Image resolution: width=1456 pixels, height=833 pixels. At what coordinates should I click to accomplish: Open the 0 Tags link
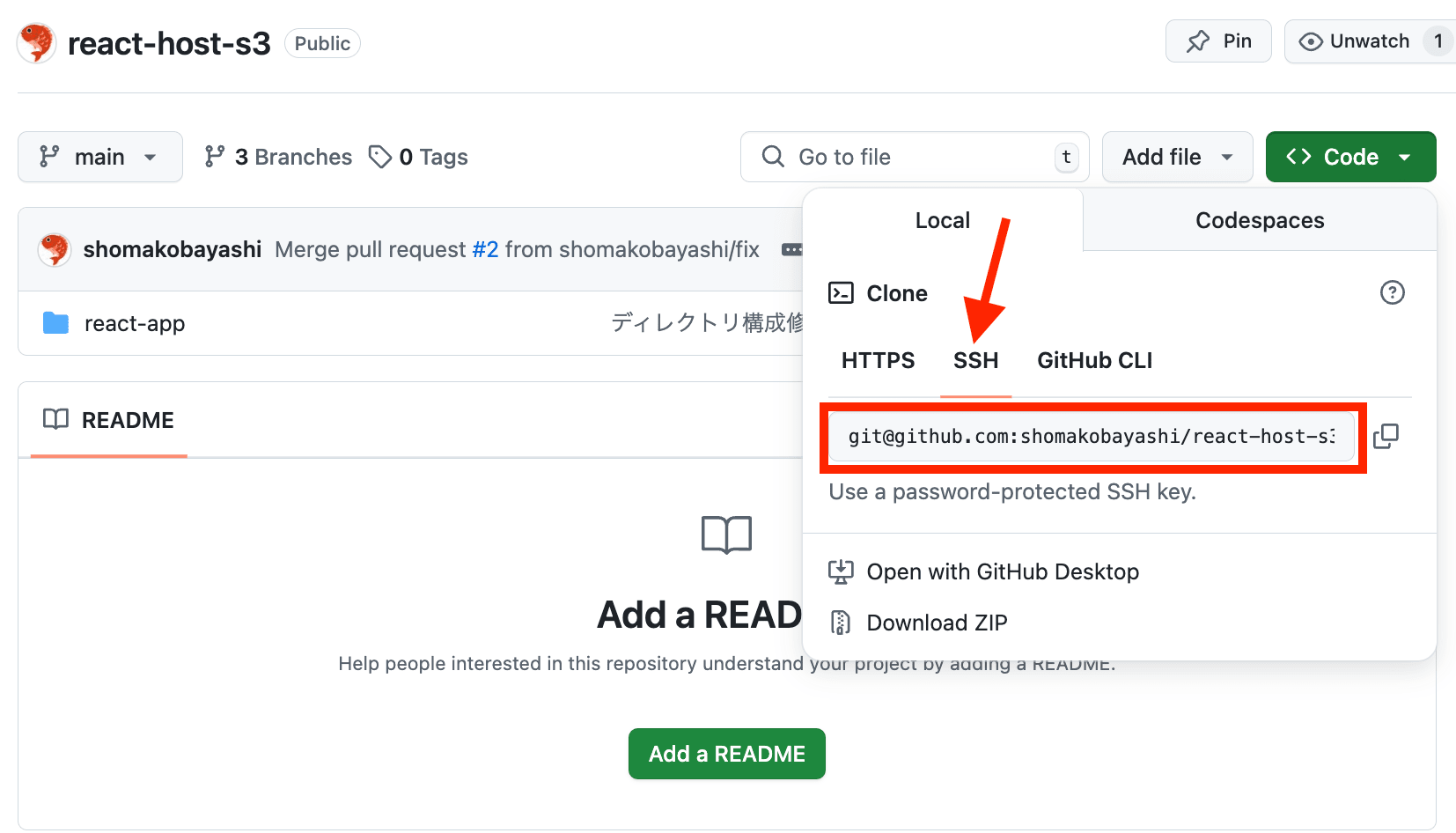(418, 157)
